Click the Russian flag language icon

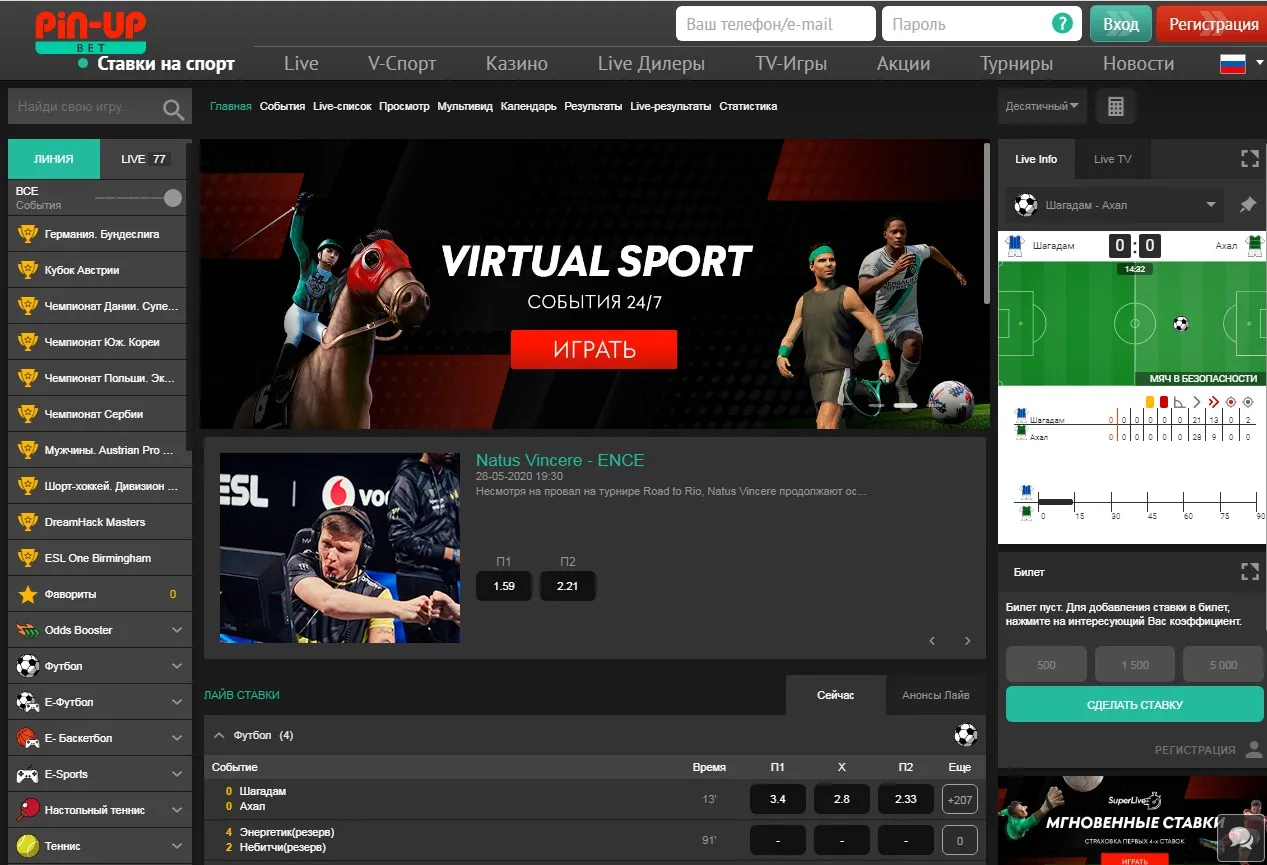coord(1232,64)
